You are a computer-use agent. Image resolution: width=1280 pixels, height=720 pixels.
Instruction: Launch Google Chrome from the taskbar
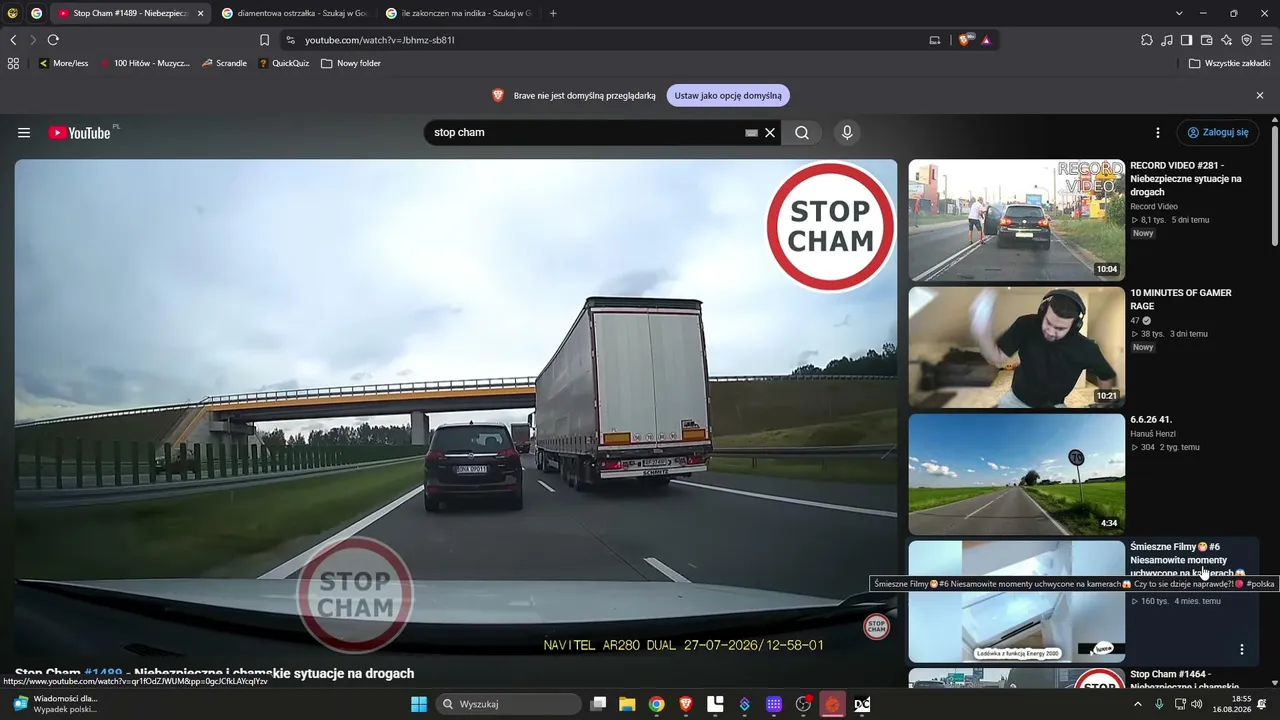pos(656,704)
